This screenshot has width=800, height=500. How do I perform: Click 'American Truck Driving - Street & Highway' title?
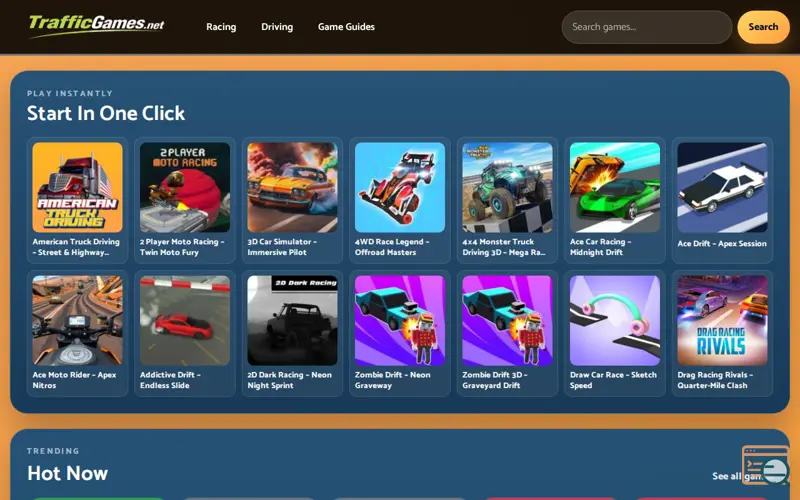[x=76, y=247]
